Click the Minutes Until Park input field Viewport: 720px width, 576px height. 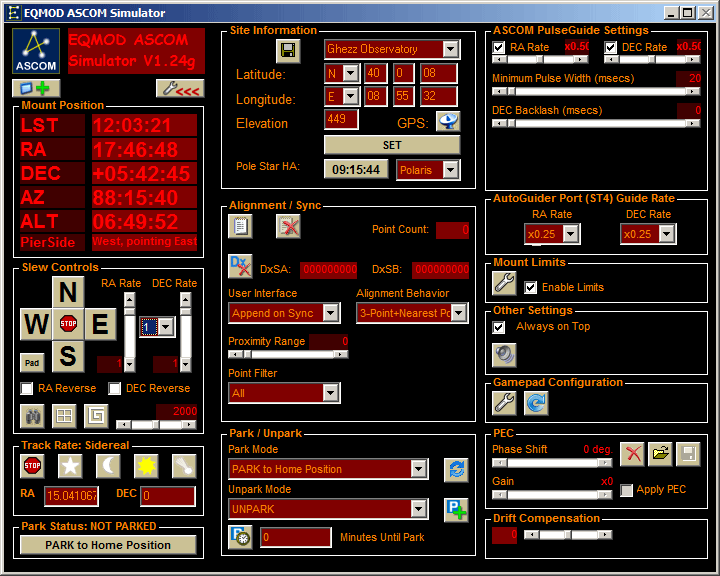(296, 537)
